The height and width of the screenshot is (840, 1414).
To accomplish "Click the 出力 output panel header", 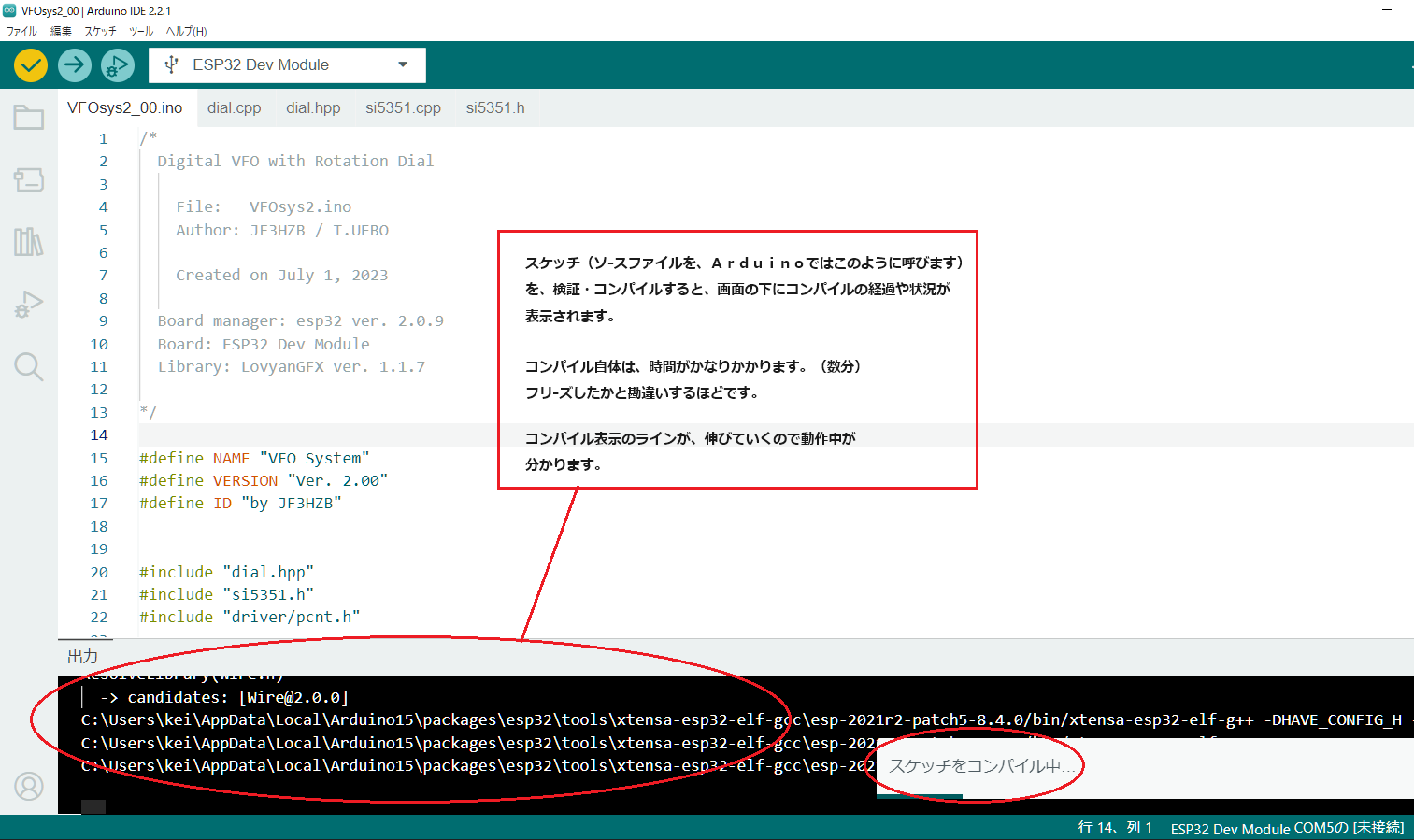I will click(x=82, y=657).
